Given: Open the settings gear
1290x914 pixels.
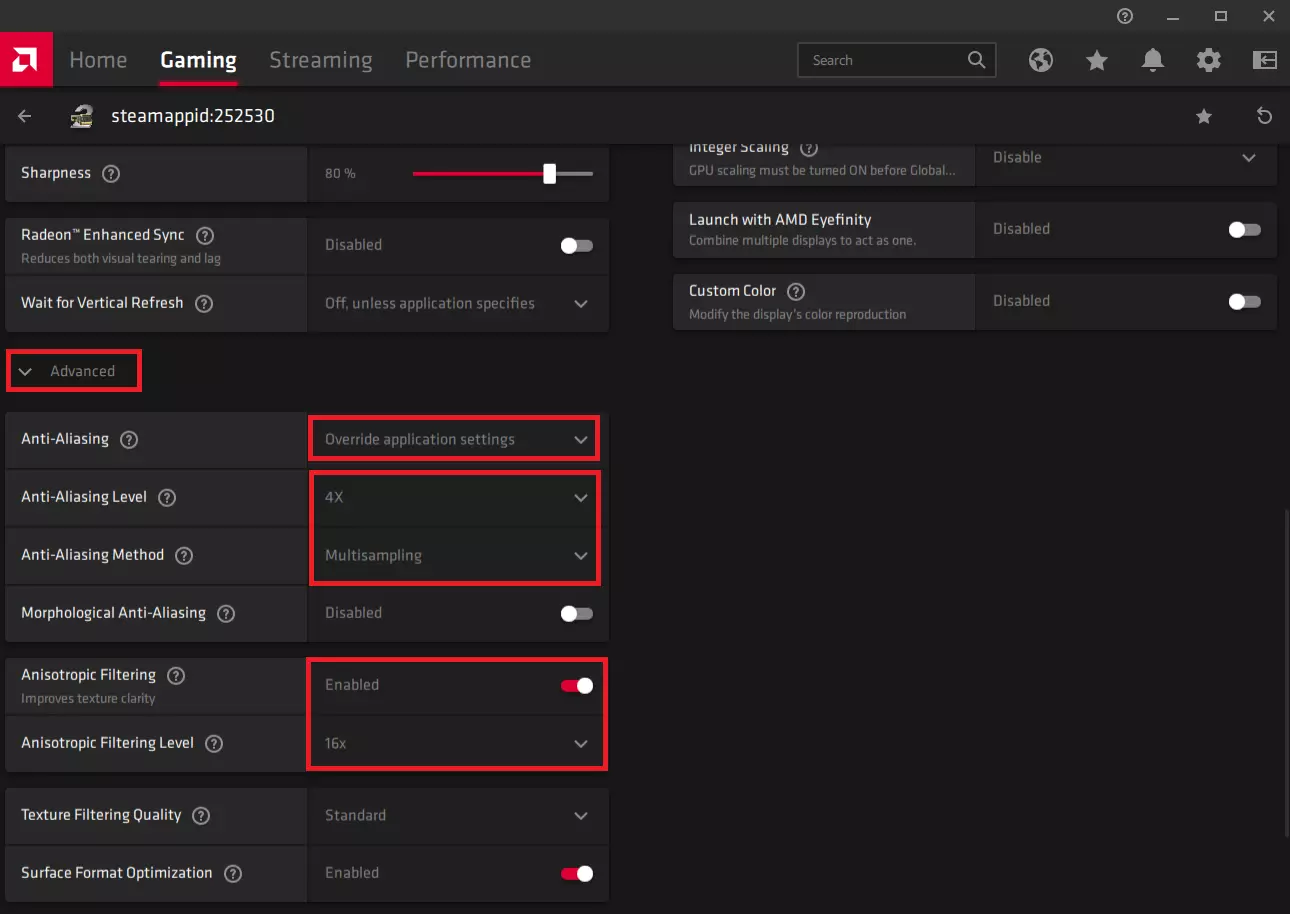Looking at the screenshot, I should coord(1209,60).
